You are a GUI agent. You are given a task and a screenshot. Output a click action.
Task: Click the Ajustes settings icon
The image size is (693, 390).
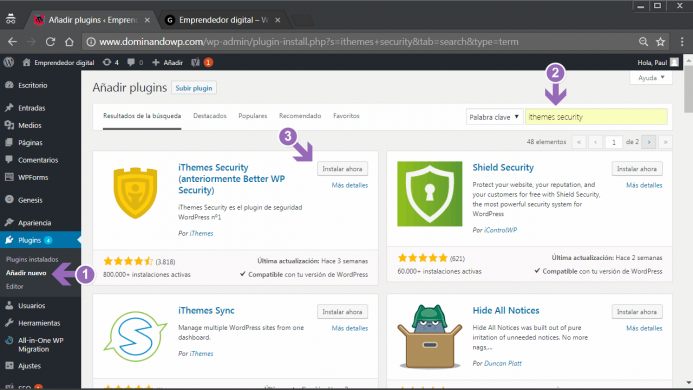click(x=9, y=366)
